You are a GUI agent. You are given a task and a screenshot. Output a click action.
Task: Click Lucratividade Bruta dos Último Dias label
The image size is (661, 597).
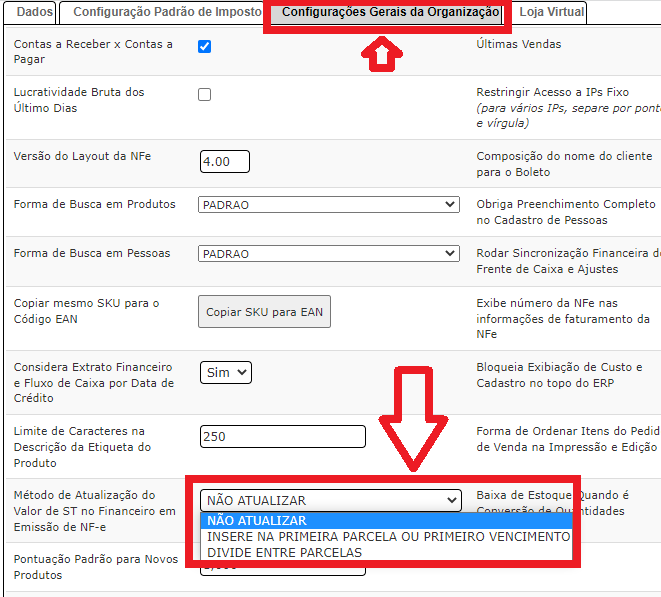click(x=79, y=100)
